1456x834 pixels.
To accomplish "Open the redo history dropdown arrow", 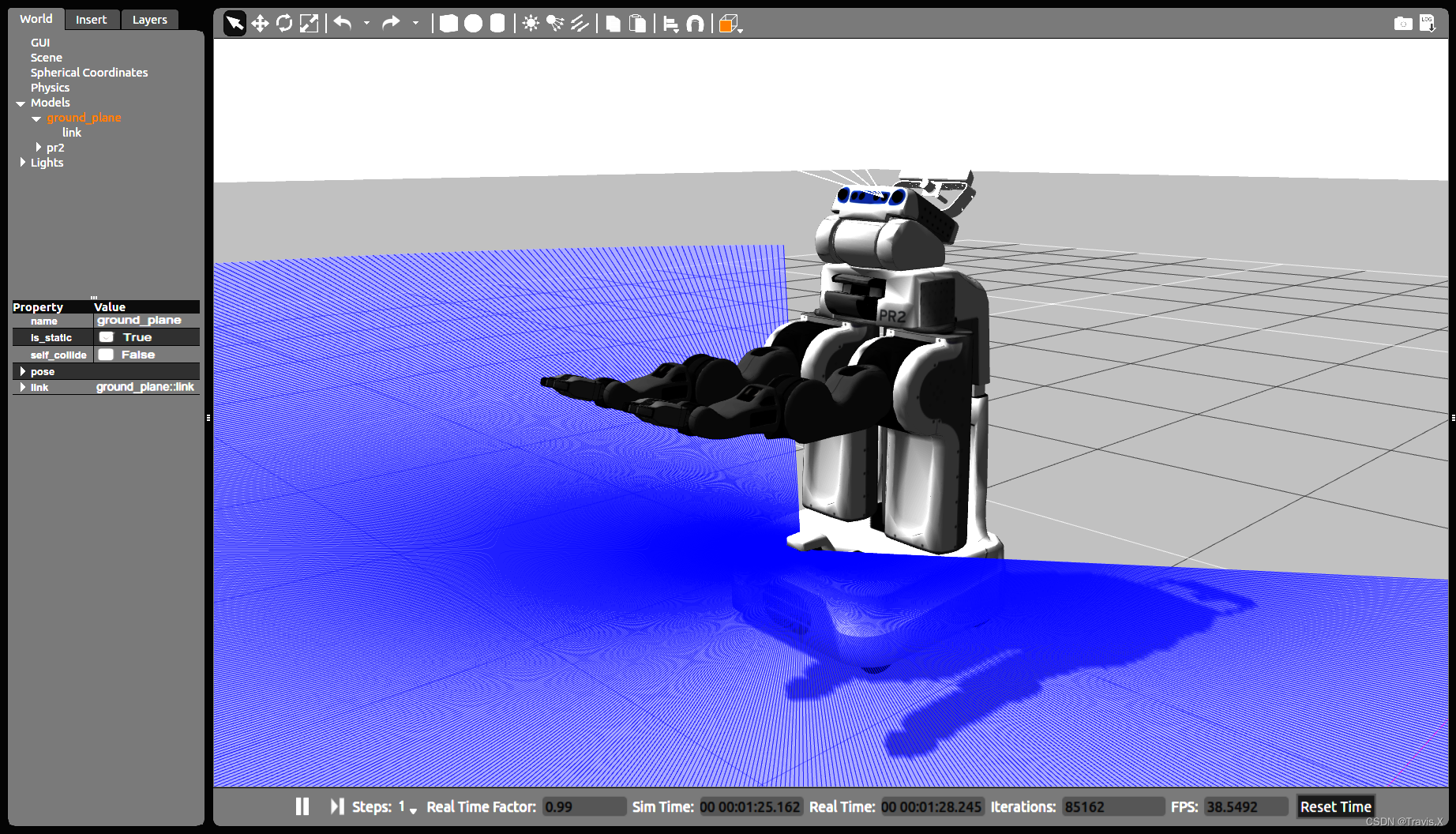I will [415, 24].
